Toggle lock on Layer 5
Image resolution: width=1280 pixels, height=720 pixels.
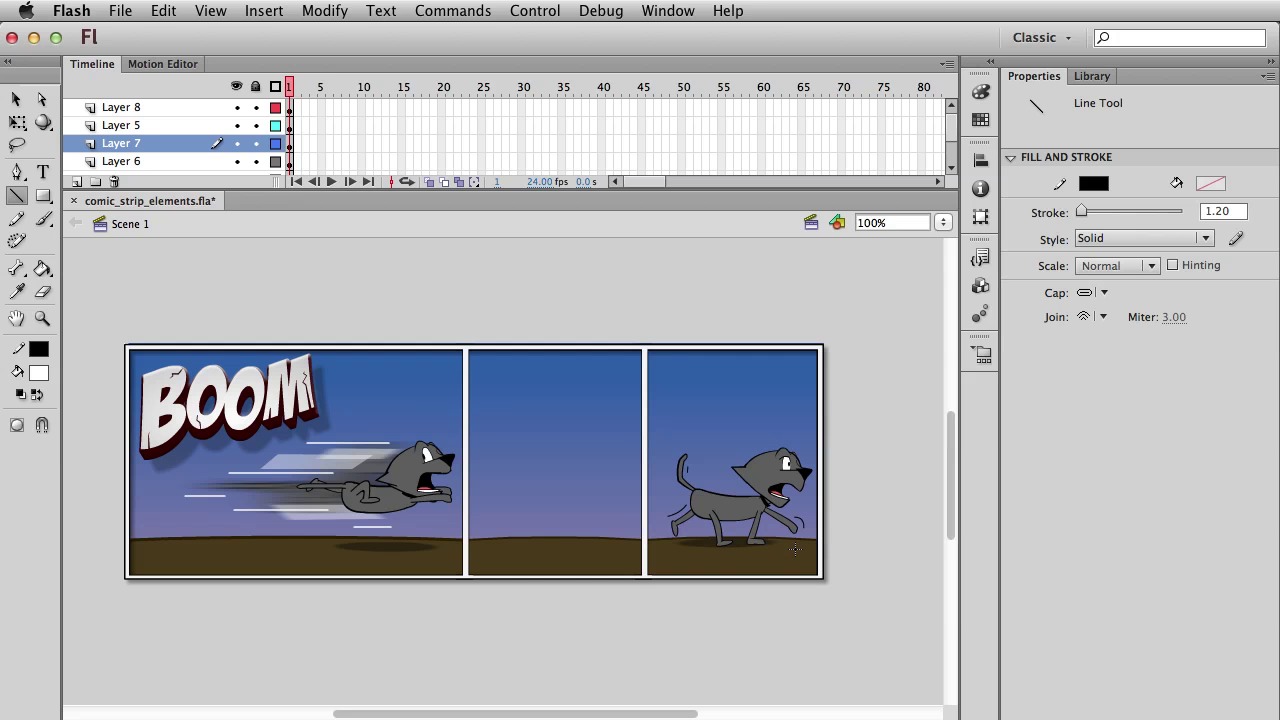[256, 125]
